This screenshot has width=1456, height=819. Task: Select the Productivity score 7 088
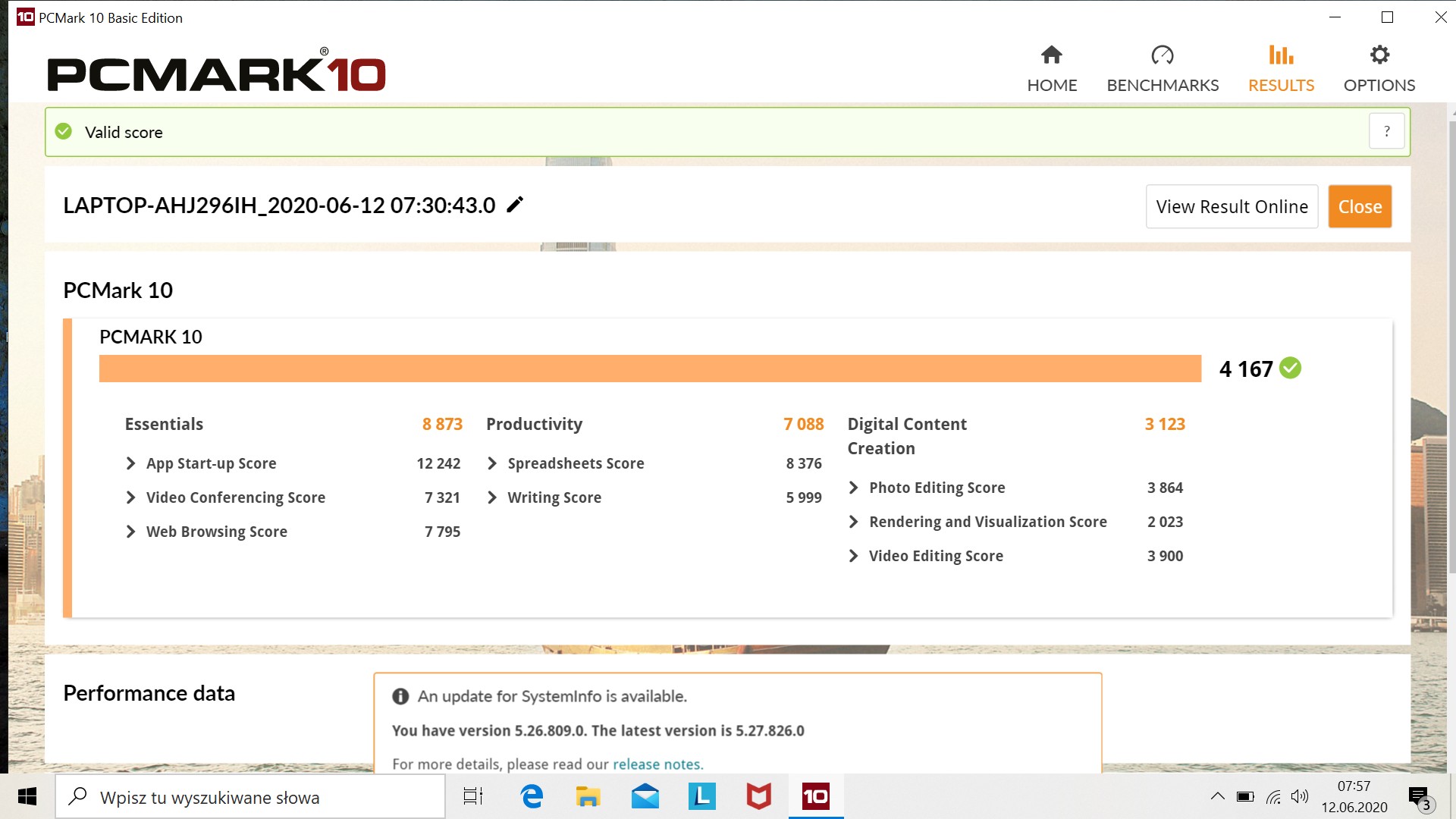804,424
